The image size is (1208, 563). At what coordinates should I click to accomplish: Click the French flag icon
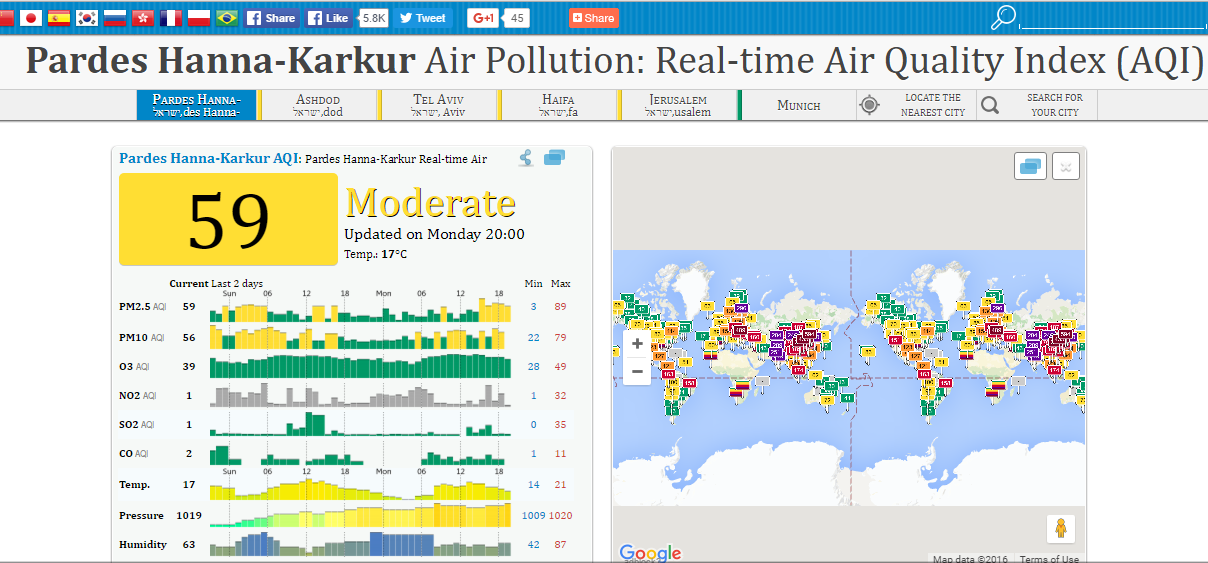[171, 18]
